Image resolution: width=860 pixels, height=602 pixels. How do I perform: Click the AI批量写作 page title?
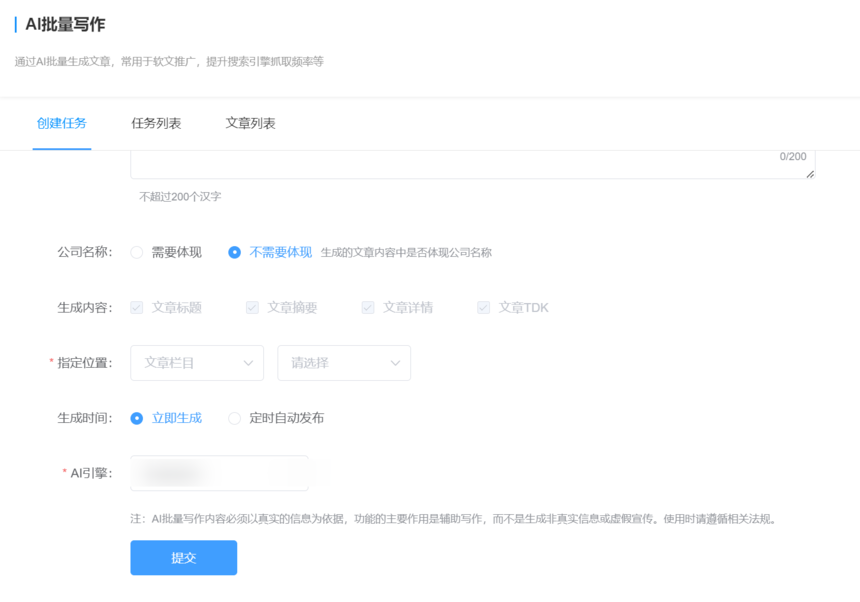[65, 25]
